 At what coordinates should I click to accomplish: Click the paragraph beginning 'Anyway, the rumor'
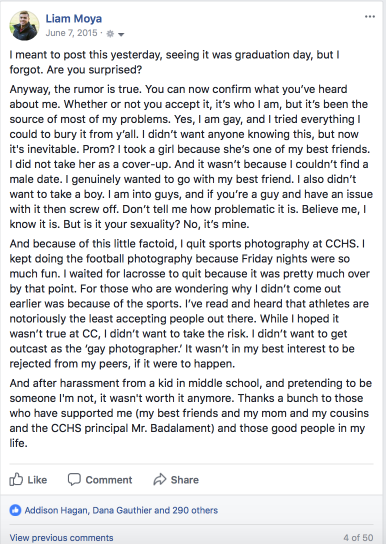point(191,156)
